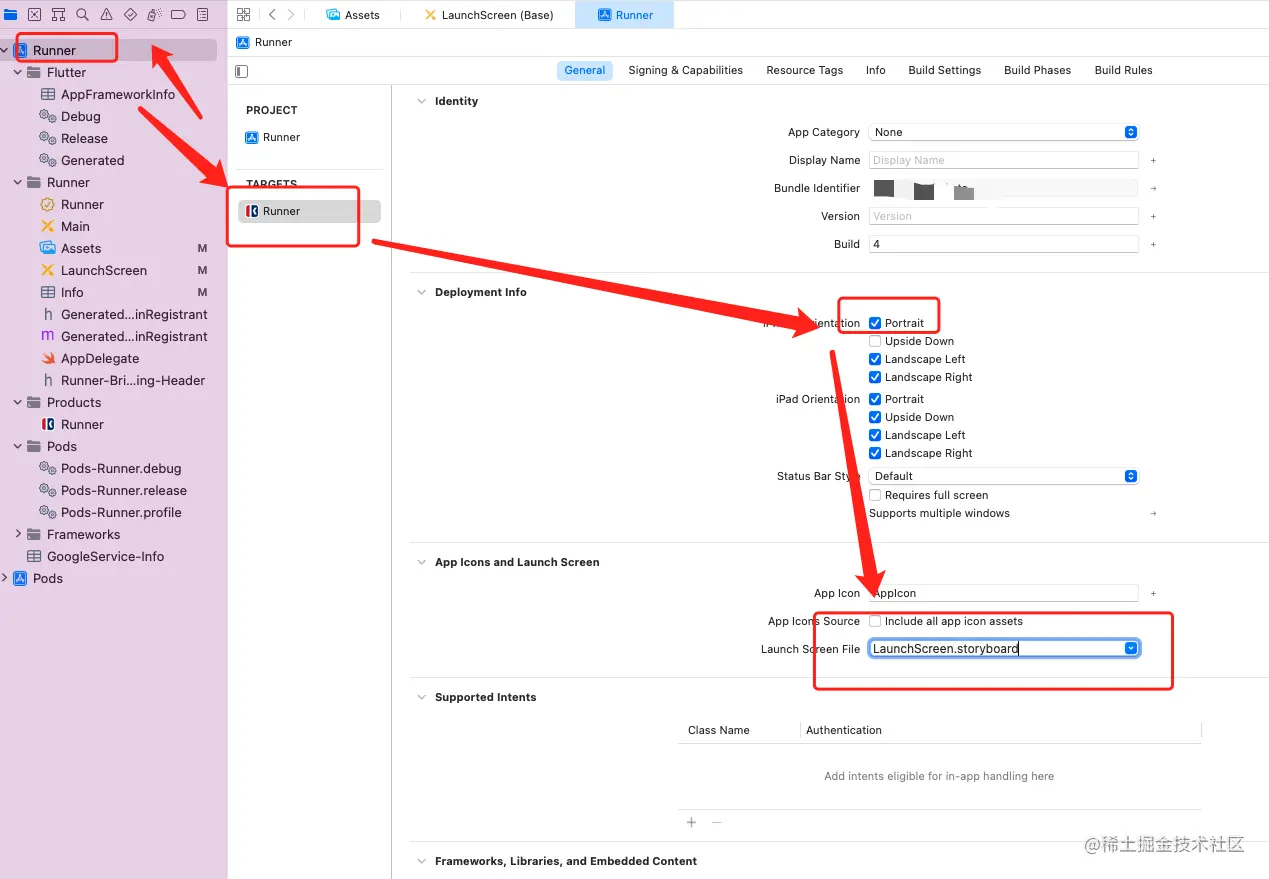Switch to Resource Tags tab
The width and height of the screenshot is (1269, 879).
point(804,70)
